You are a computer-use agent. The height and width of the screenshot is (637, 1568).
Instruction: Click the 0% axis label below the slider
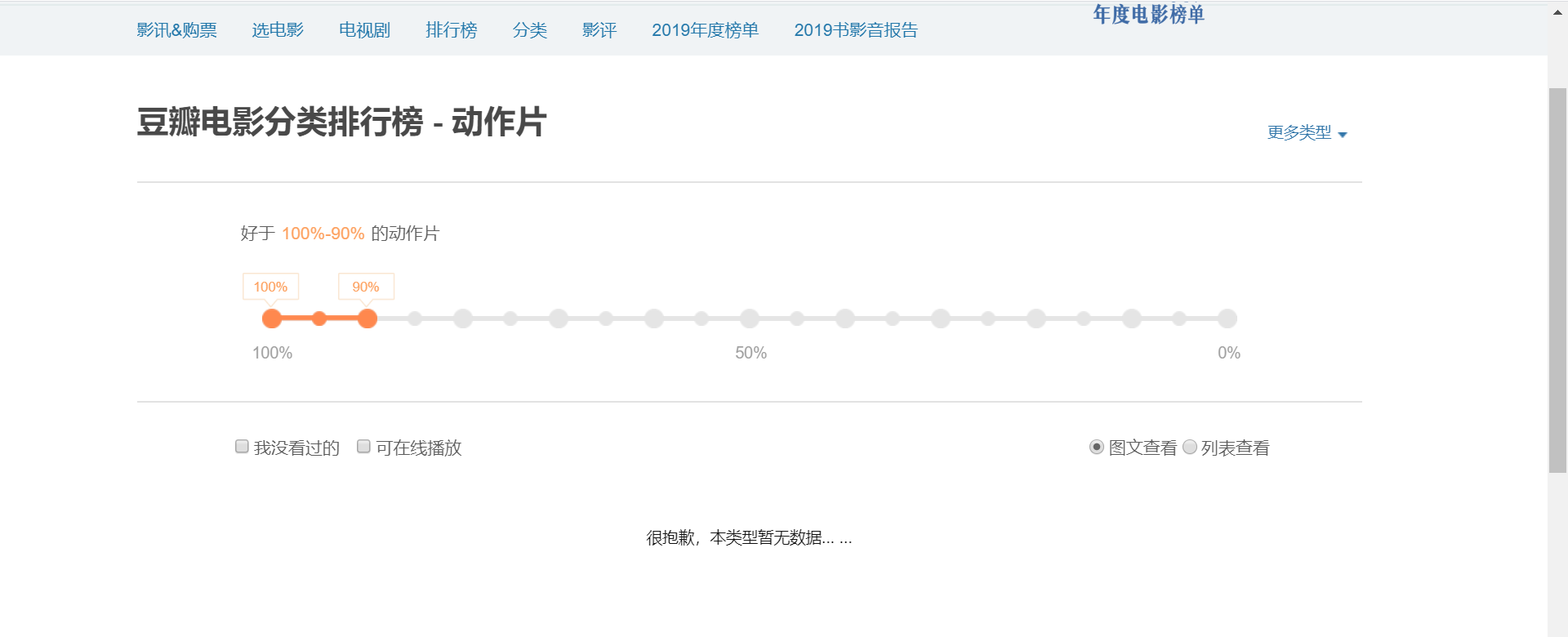1228,353
